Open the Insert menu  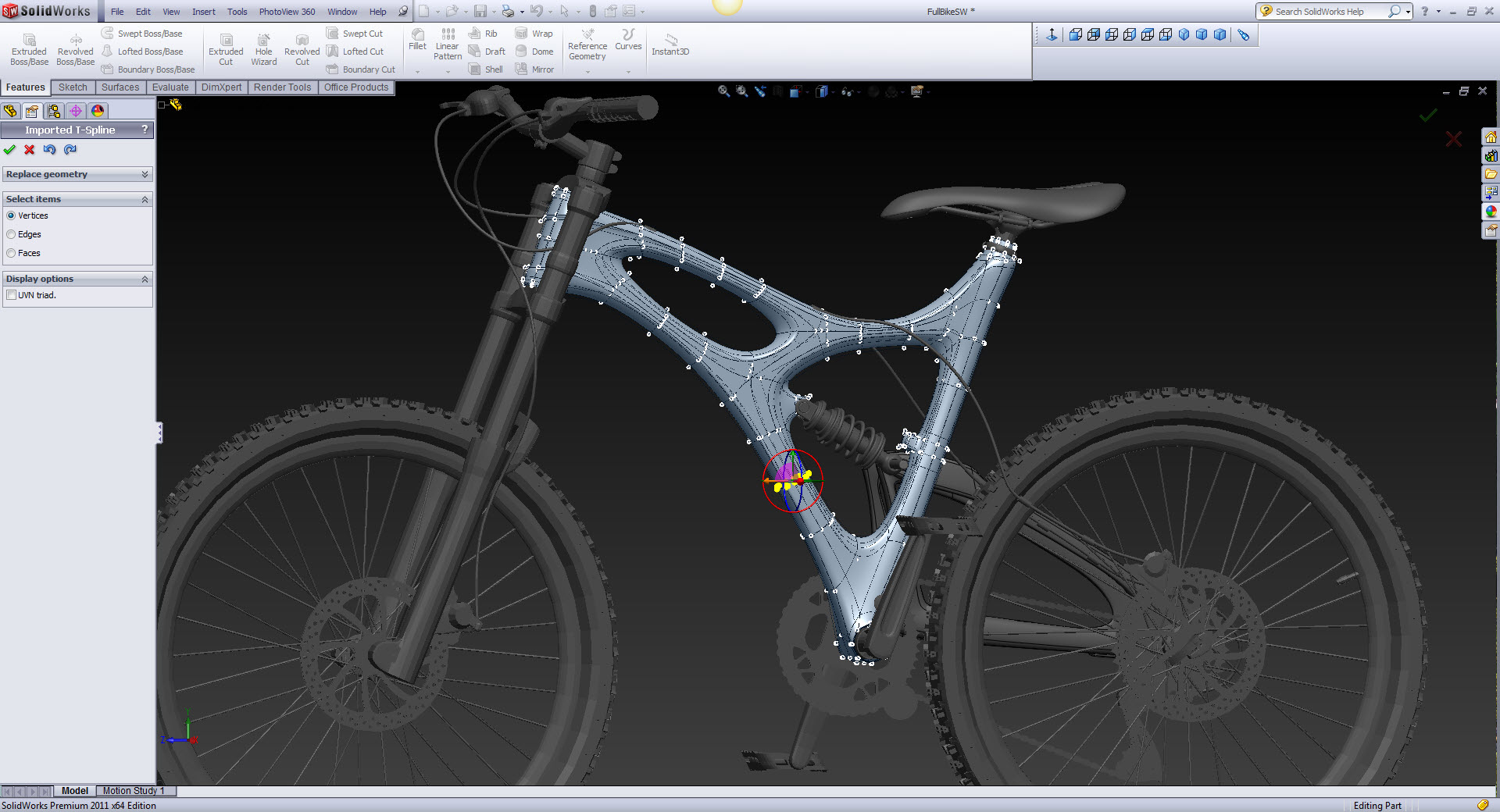204,12
